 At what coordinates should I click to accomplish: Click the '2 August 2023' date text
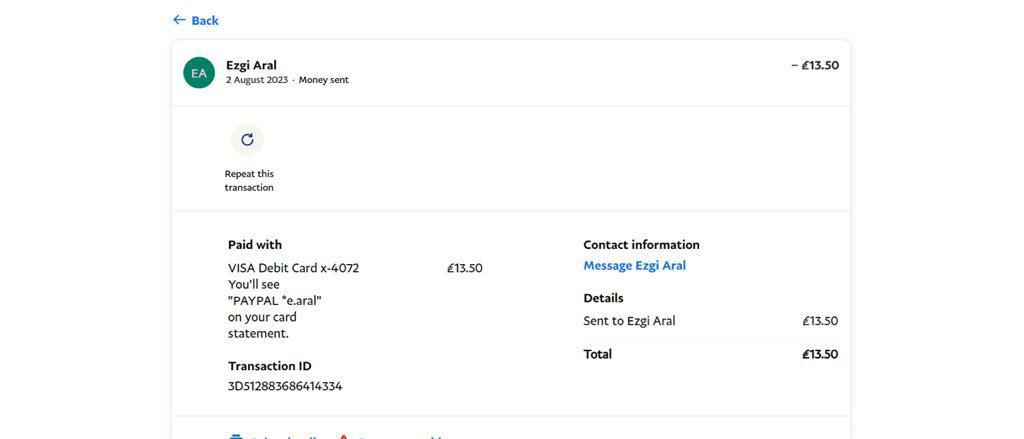(257, 80)
